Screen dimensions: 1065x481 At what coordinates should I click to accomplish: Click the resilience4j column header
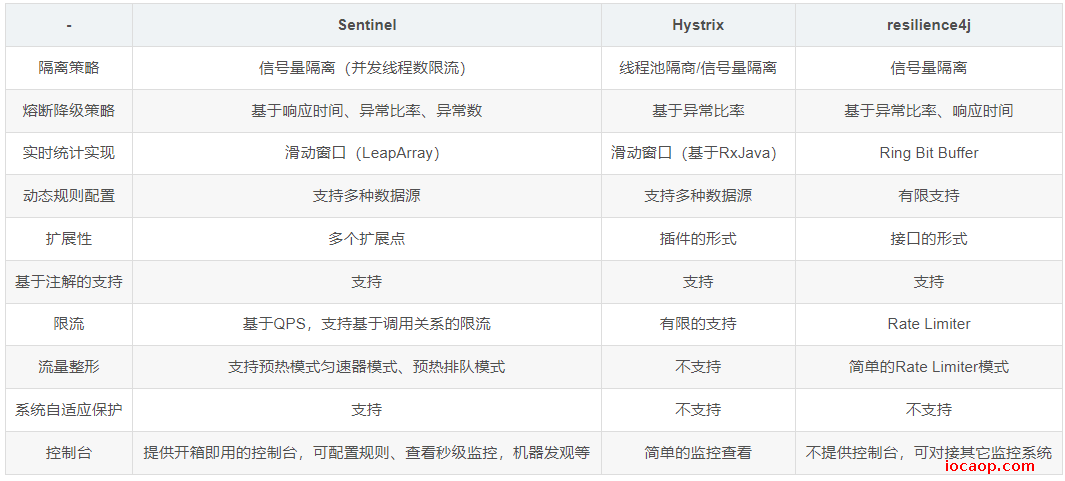pyautogui.click(x=928, y=25)
